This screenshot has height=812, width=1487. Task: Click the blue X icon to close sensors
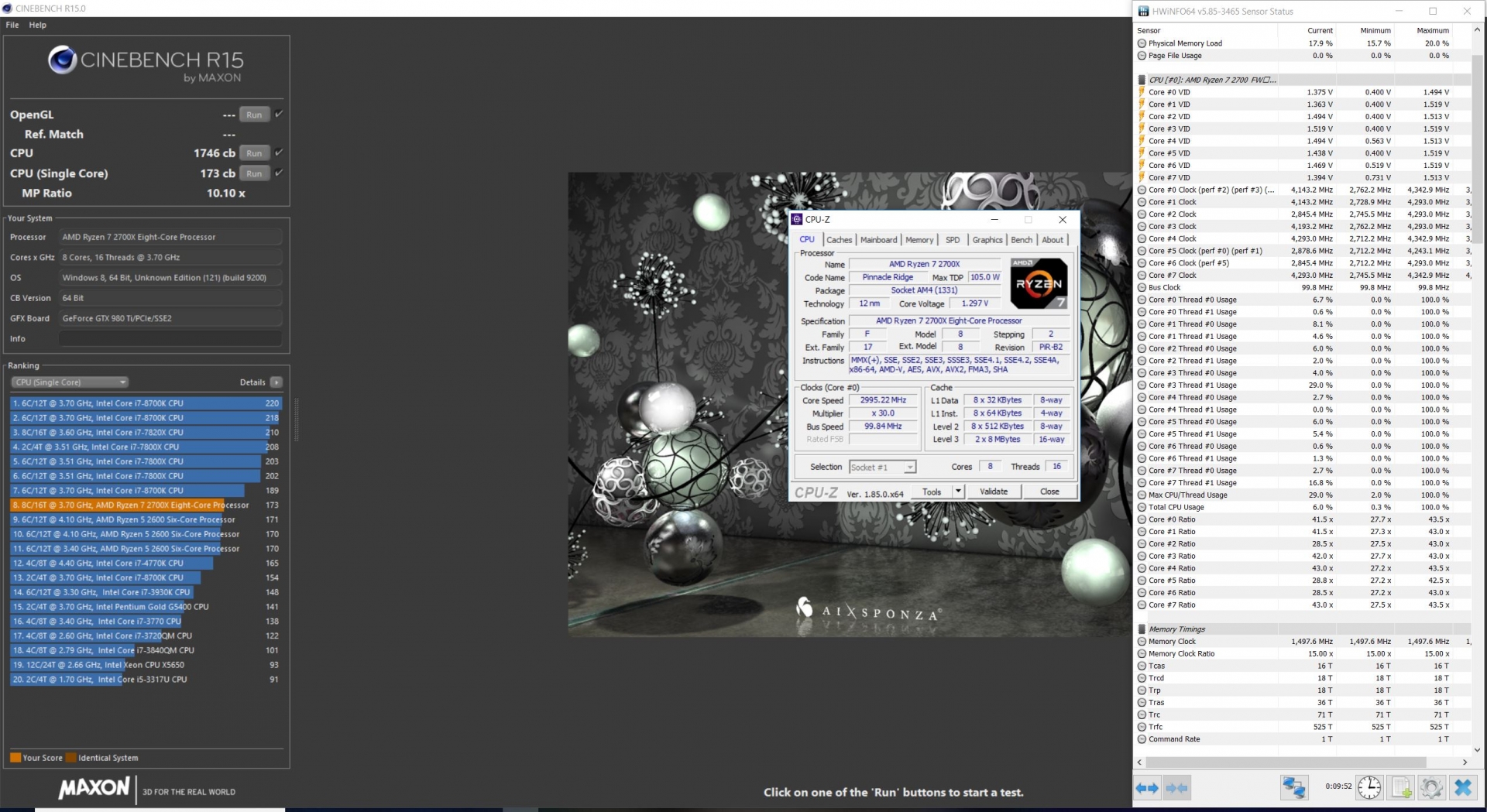1463,788
